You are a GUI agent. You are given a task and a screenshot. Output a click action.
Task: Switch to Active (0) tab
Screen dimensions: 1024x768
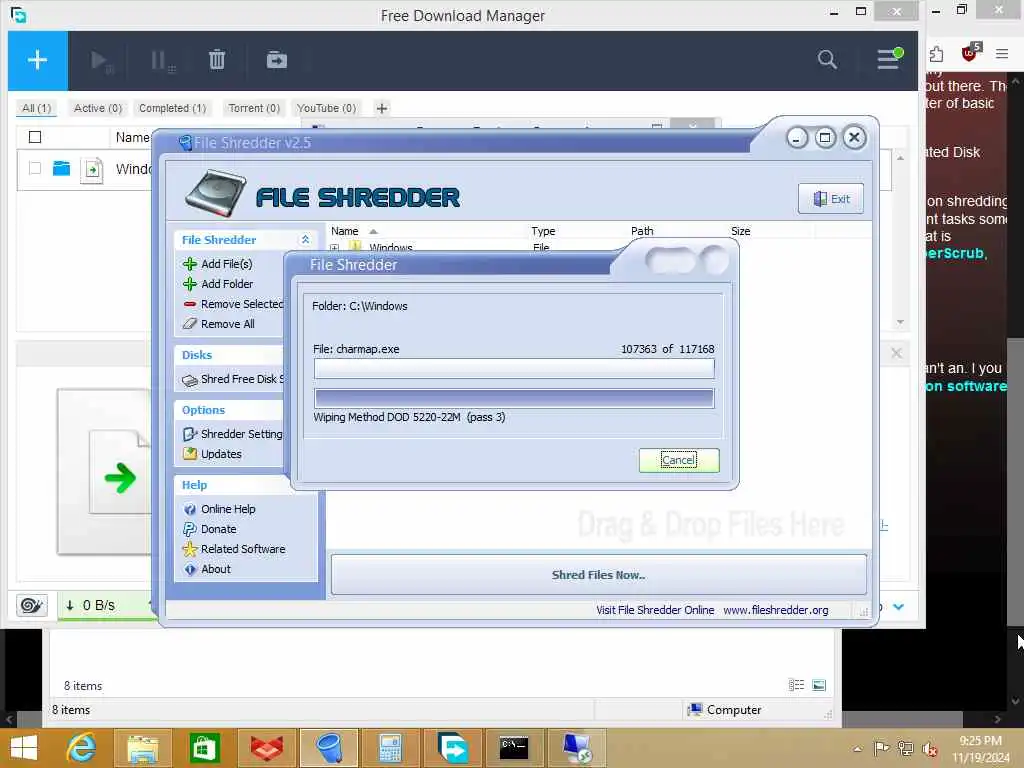coord(98,108)
